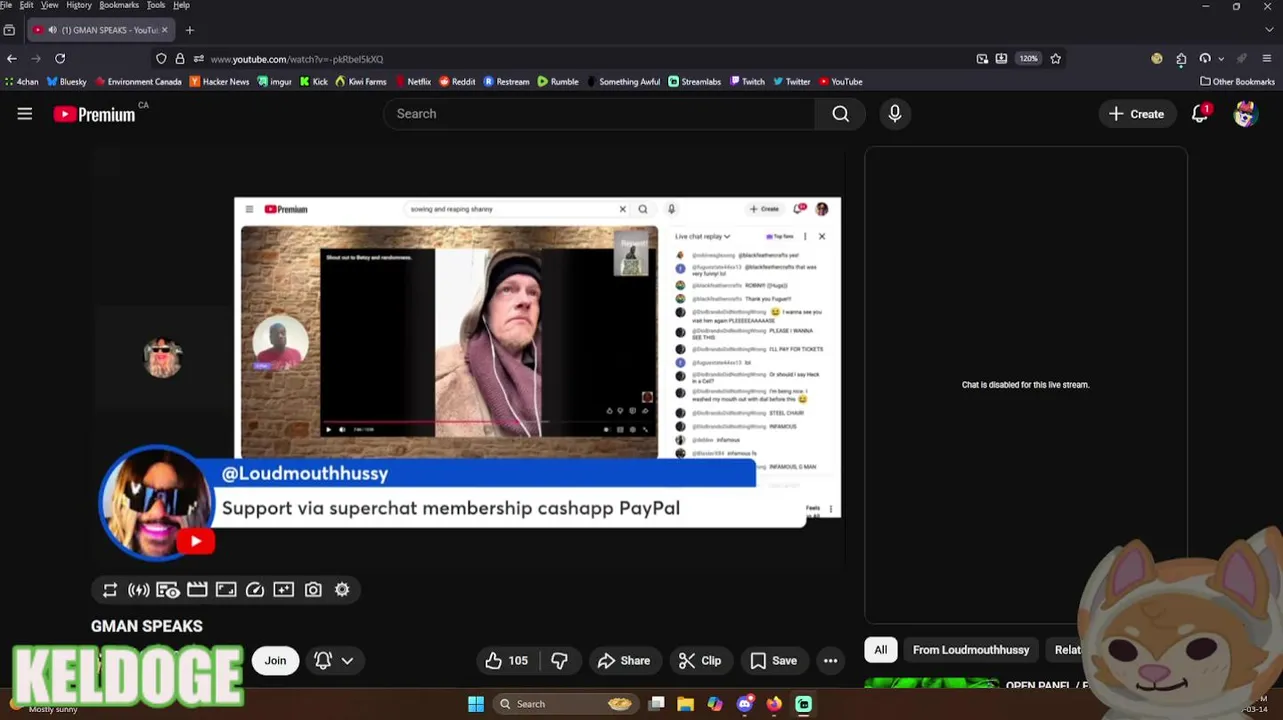Open the Bluesky bookmark

pyautogui.click(x=67, y=82)
